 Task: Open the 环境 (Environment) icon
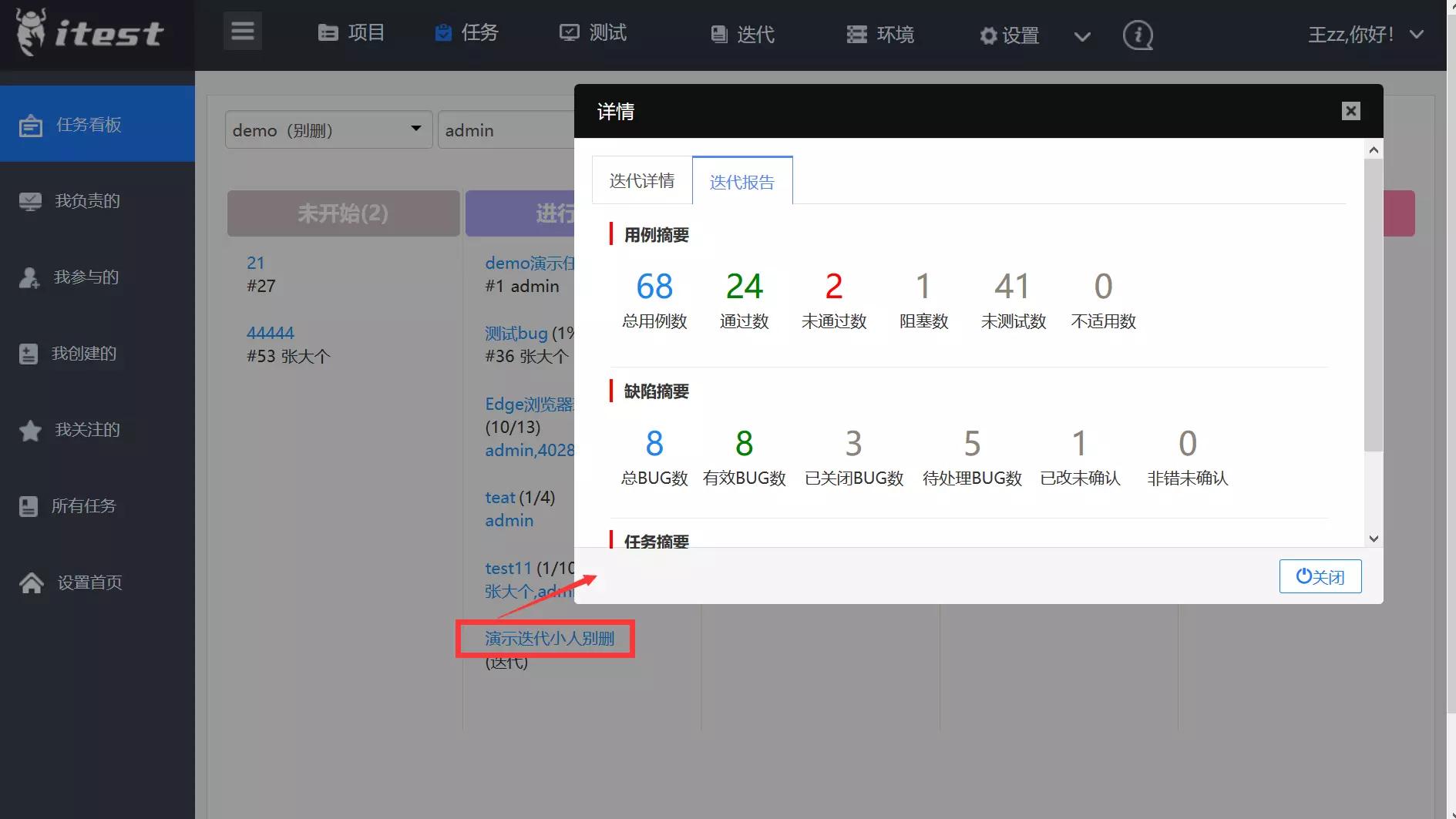[856, 33]
